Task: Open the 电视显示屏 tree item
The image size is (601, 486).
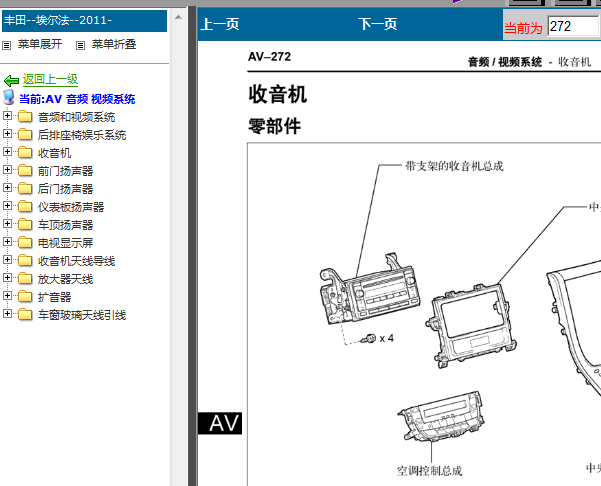Action: [65, 243]
